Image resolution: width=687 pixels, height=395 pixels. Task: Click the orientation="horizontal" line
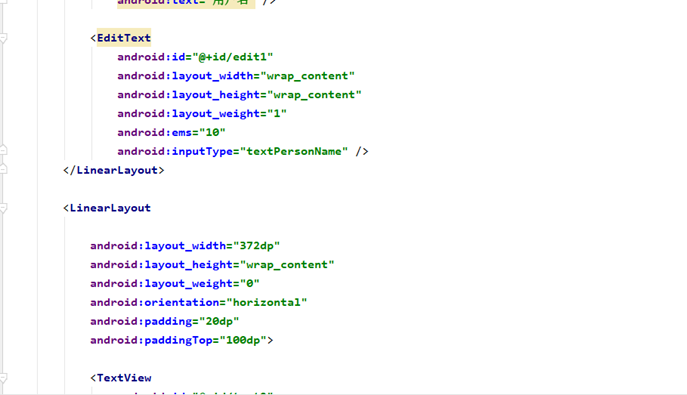coord(198,302)
